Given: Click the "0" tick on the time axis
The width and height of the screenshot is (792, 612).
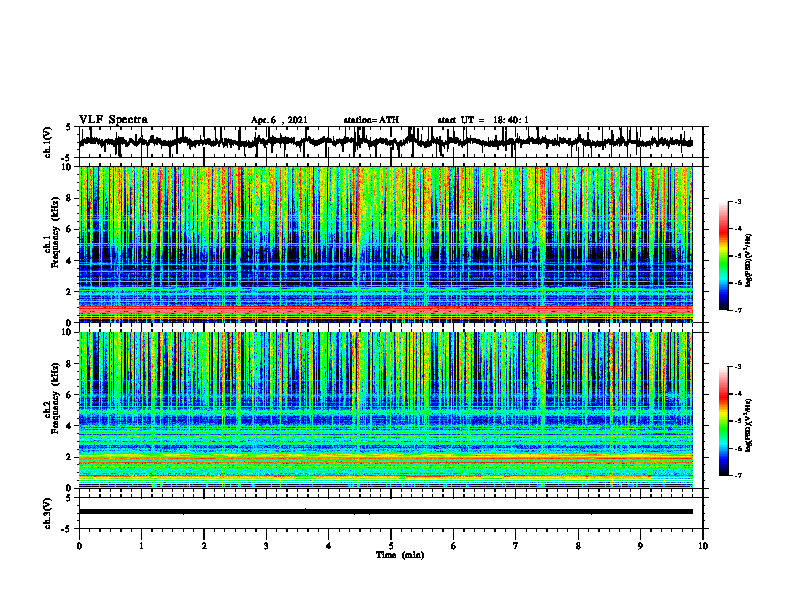Looking at the screenshot, I should click(x=79, y=546).
